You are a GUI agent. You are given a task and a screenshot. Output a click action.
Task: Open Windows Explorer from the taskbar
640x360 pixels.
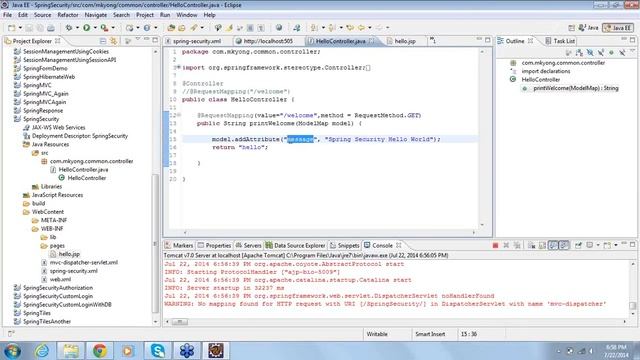click(x=71, y=351)
